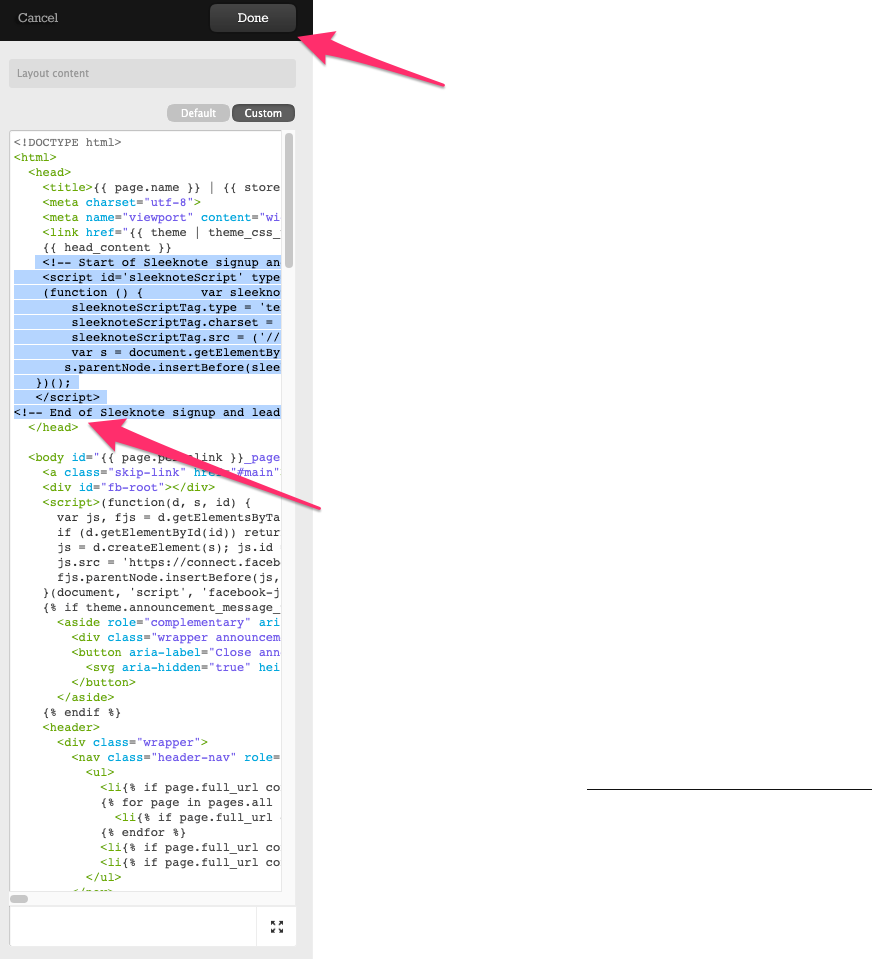Click the opening <head> tag line

[x=50, y=172]
